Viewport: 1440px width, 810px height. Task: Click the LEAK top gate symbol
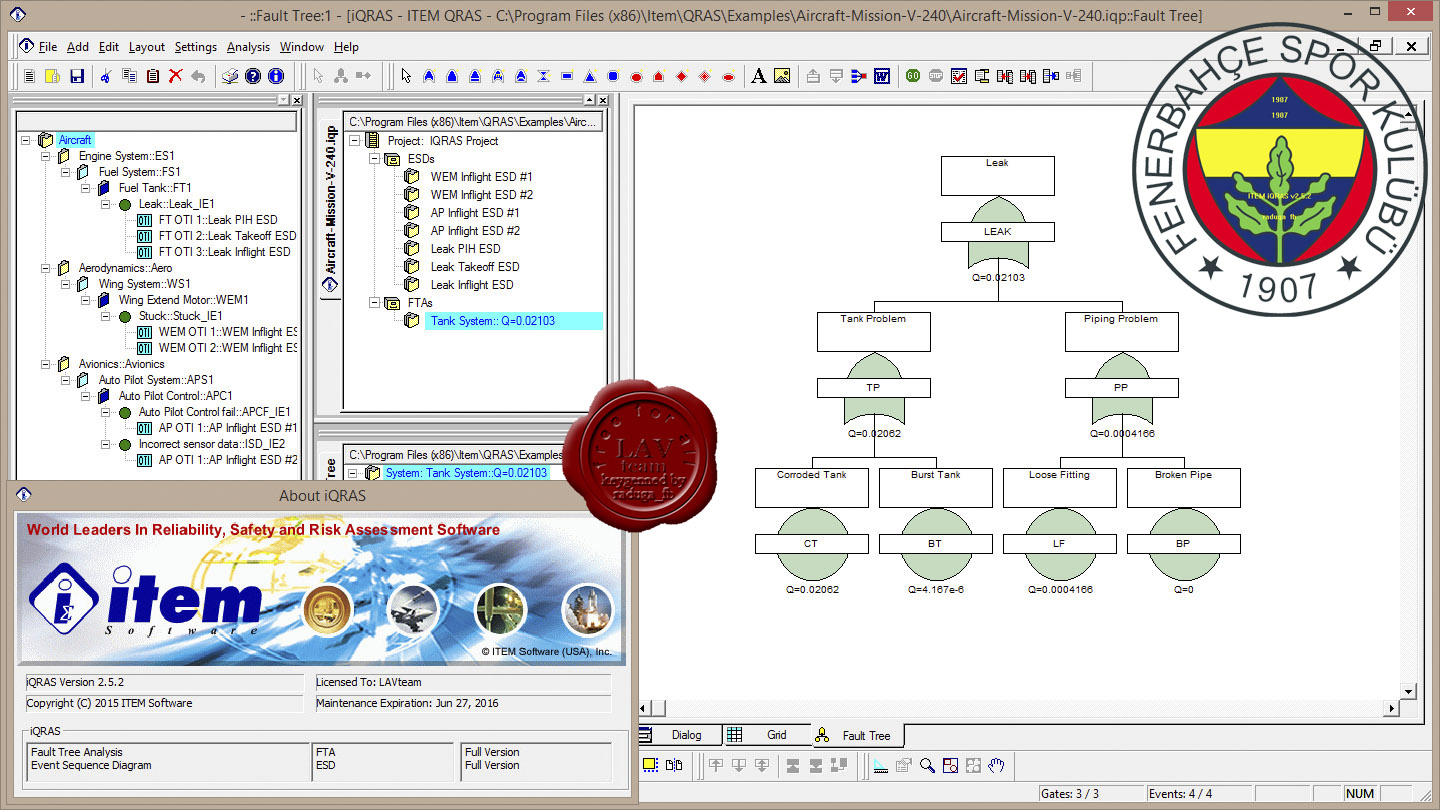(x=997, y=232)
